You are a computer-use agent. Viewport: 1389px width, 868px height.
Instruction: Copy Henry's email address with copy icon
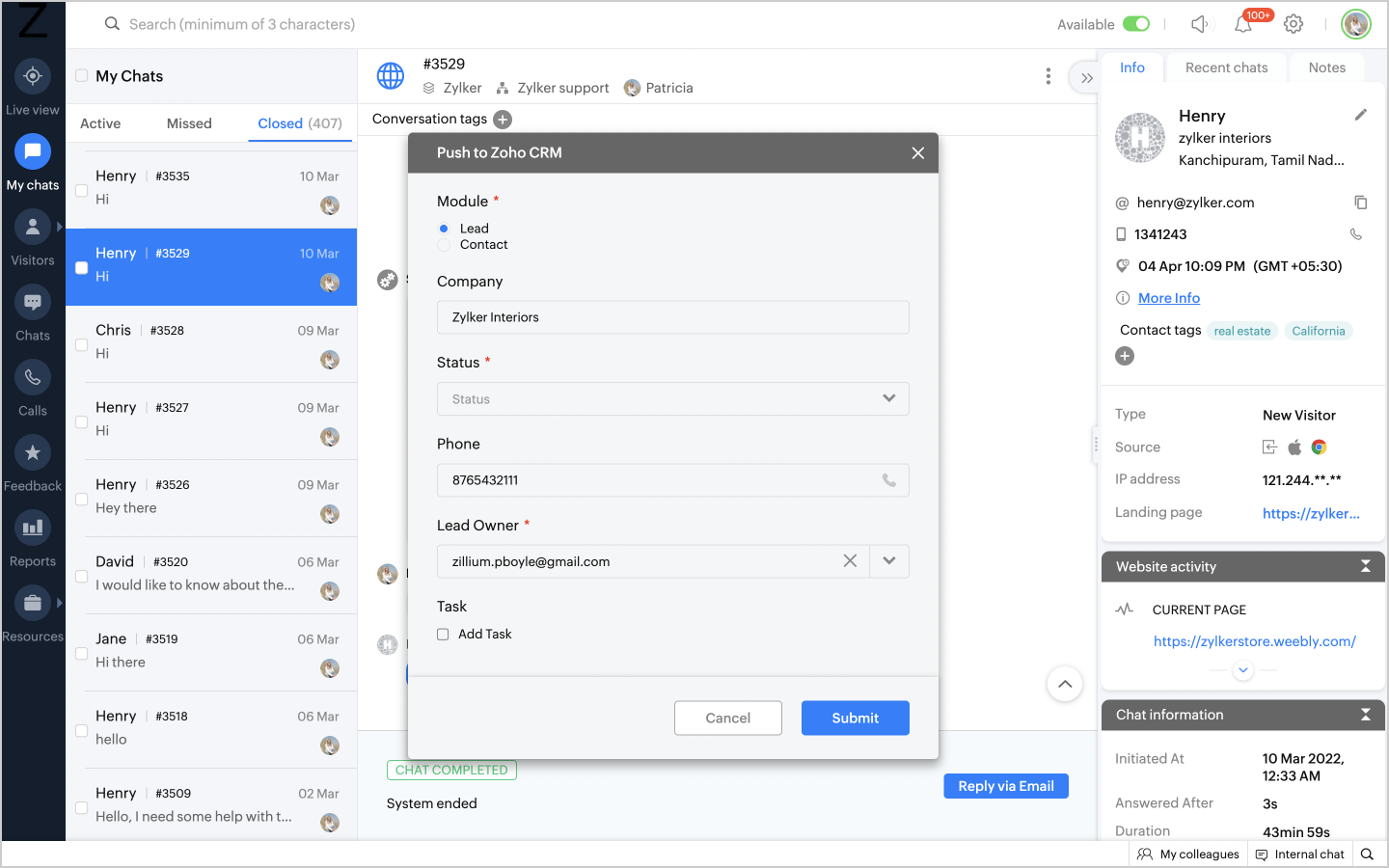(x=1360, y=203)
